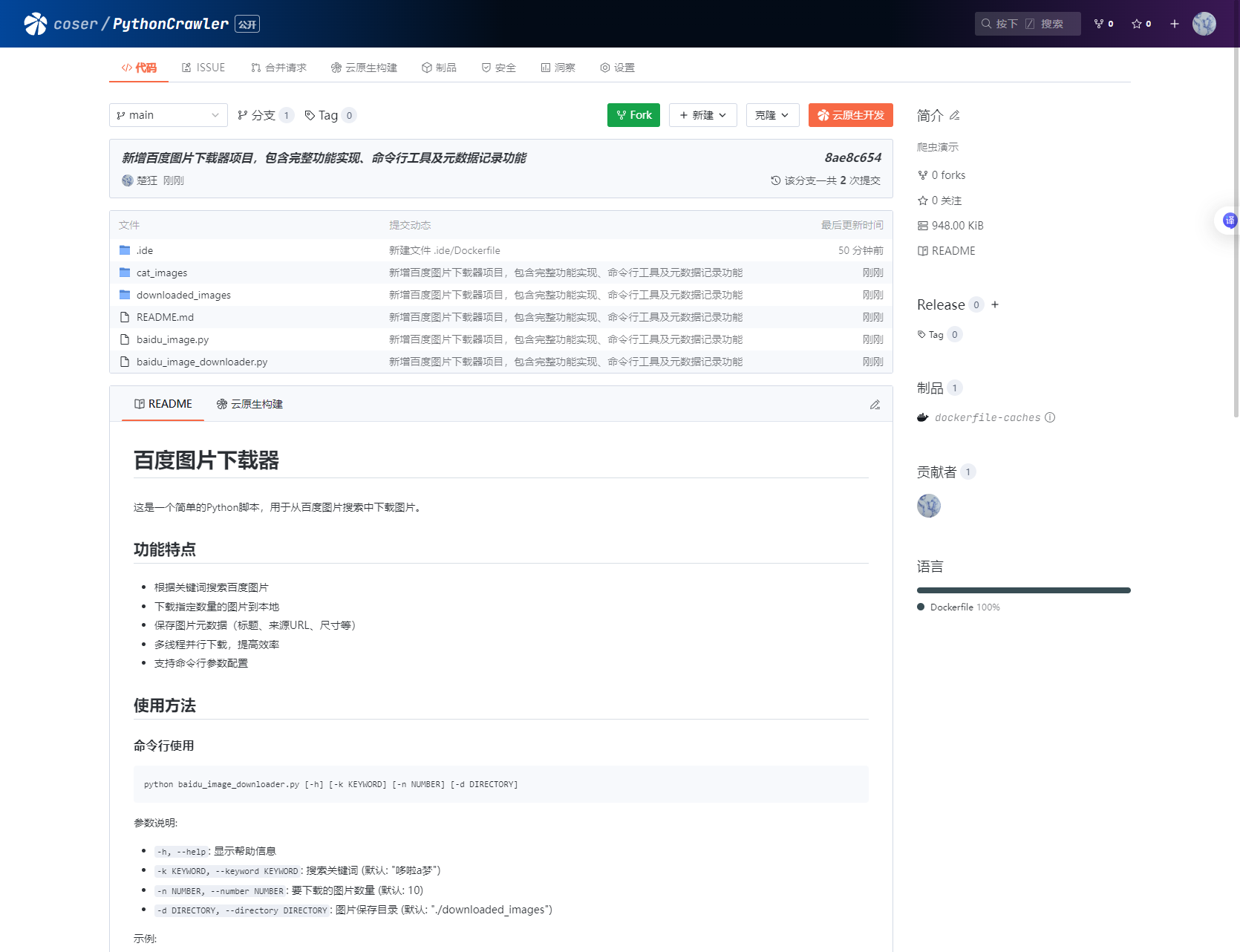Click the 948.00 KiB size entry
Image resolution: width=1240 pixels, height=952 pixels.
click(x=950, y=226)
